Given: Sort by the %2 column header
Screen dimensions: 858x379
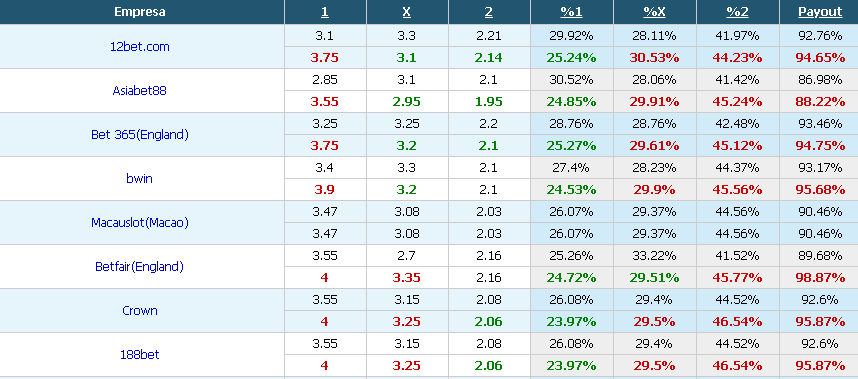Looking at the screenshot, I should pyautogui.click(x=737, y=12).
